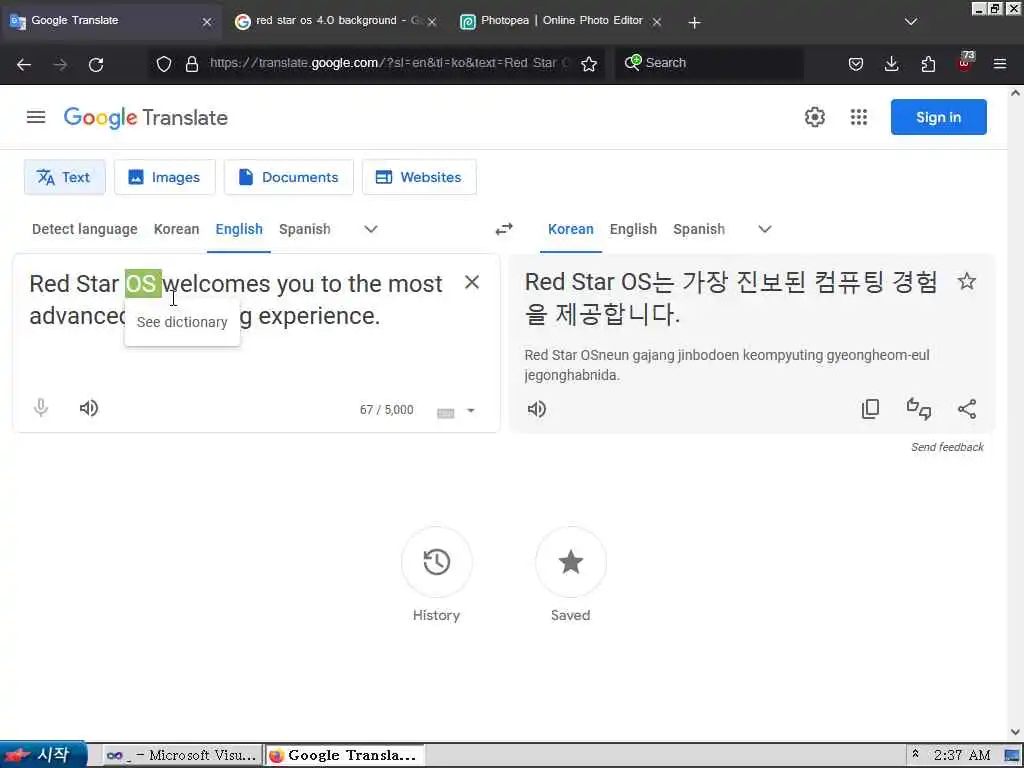Listen to the Korean translation
The image size is (1024, 768).
pos(536,409)
